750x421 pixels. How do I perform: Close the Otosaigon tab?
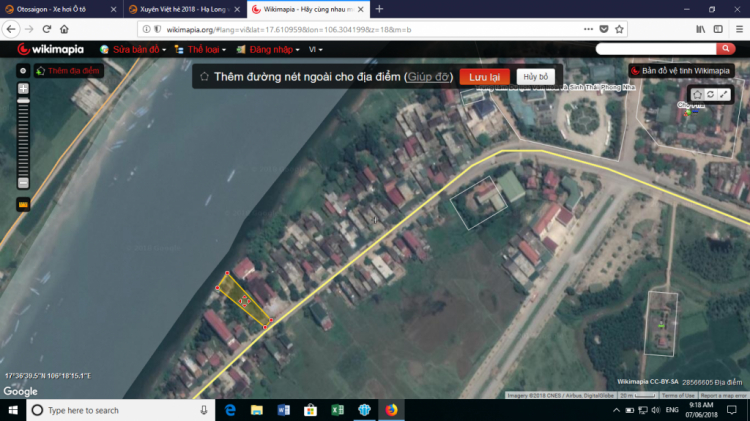coord(113,9)
